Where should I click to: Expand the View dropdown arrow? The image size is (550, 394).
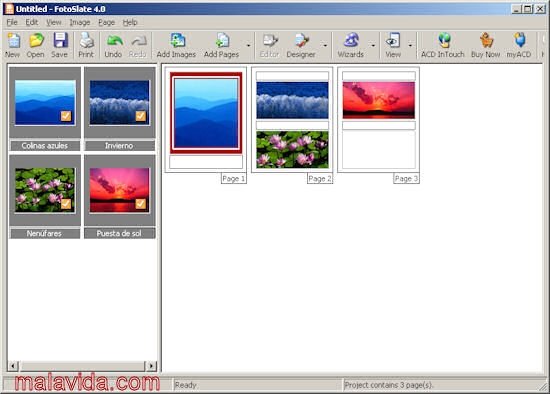(x=410, y=46)
